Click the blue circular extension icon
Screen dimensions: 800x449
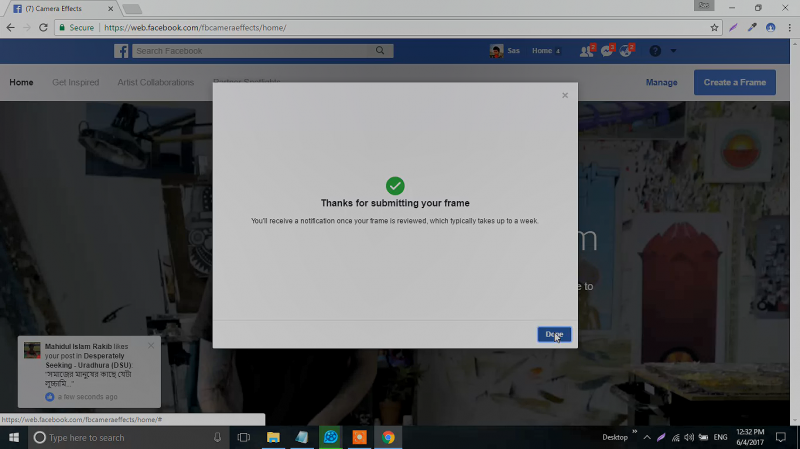[x=771, y=28]
